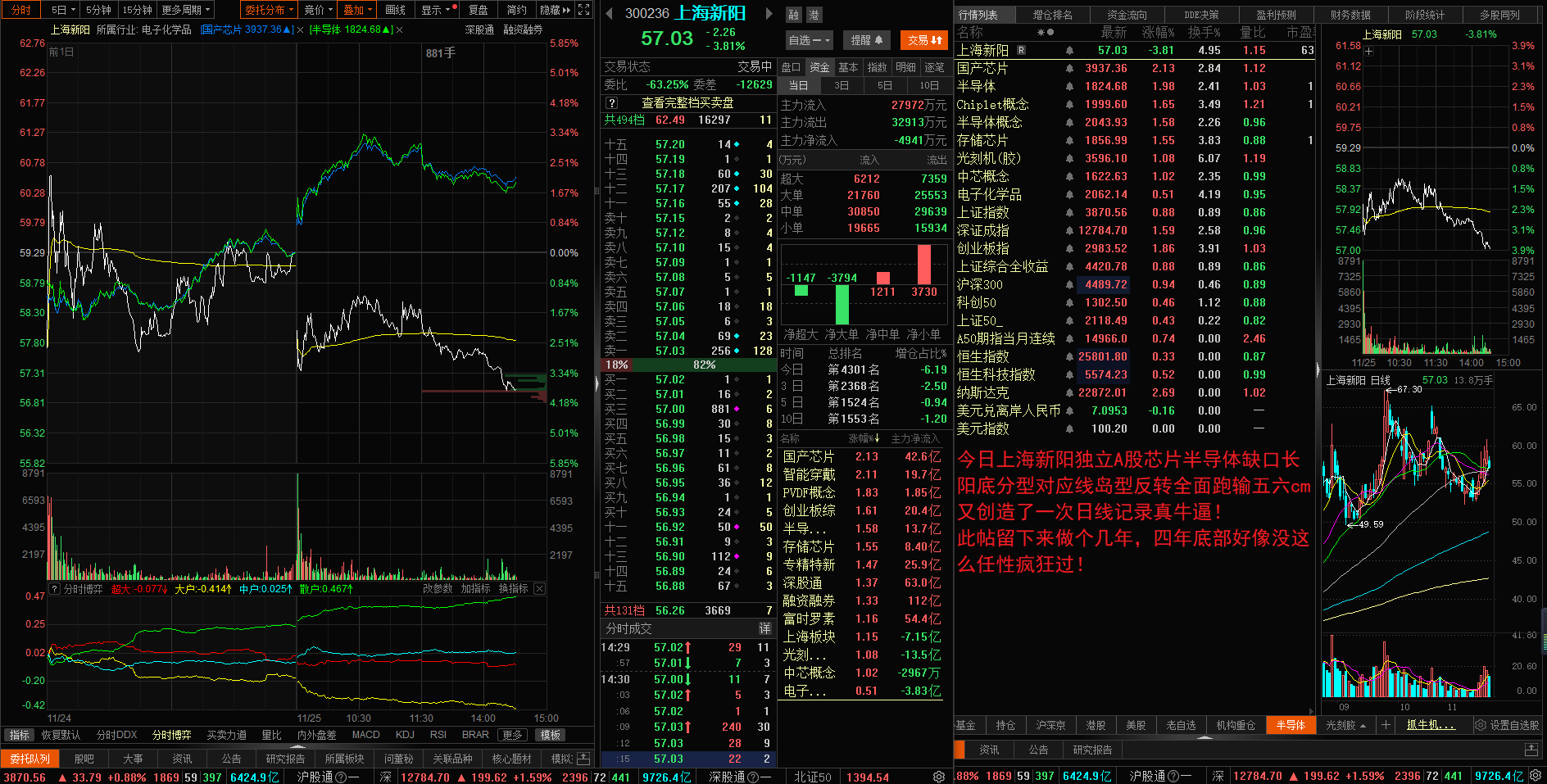Click the alert bell in 上海新阳 row
Viewport: 1547px width, 784px height.
pyautogui.click(x=1069, y=50)
